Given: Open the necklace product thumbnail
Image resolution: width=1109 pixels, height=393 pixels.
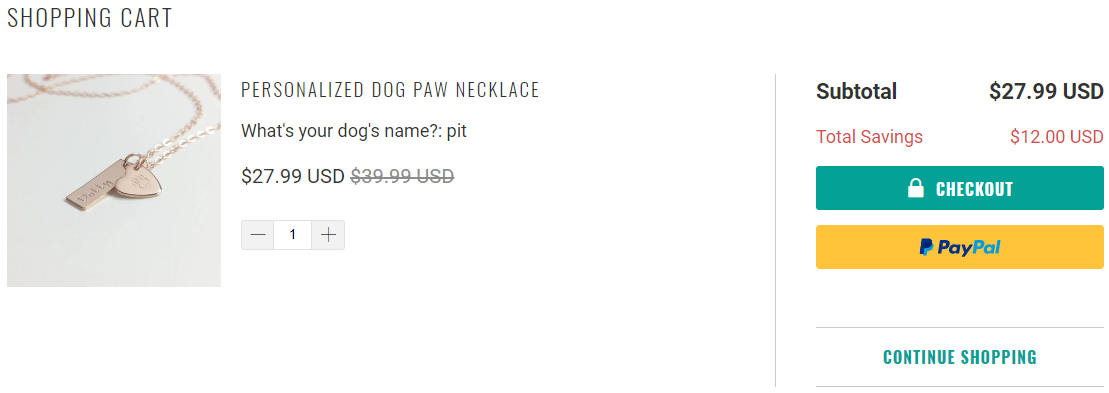Looking at the screenshot, I should coord(114,180).
